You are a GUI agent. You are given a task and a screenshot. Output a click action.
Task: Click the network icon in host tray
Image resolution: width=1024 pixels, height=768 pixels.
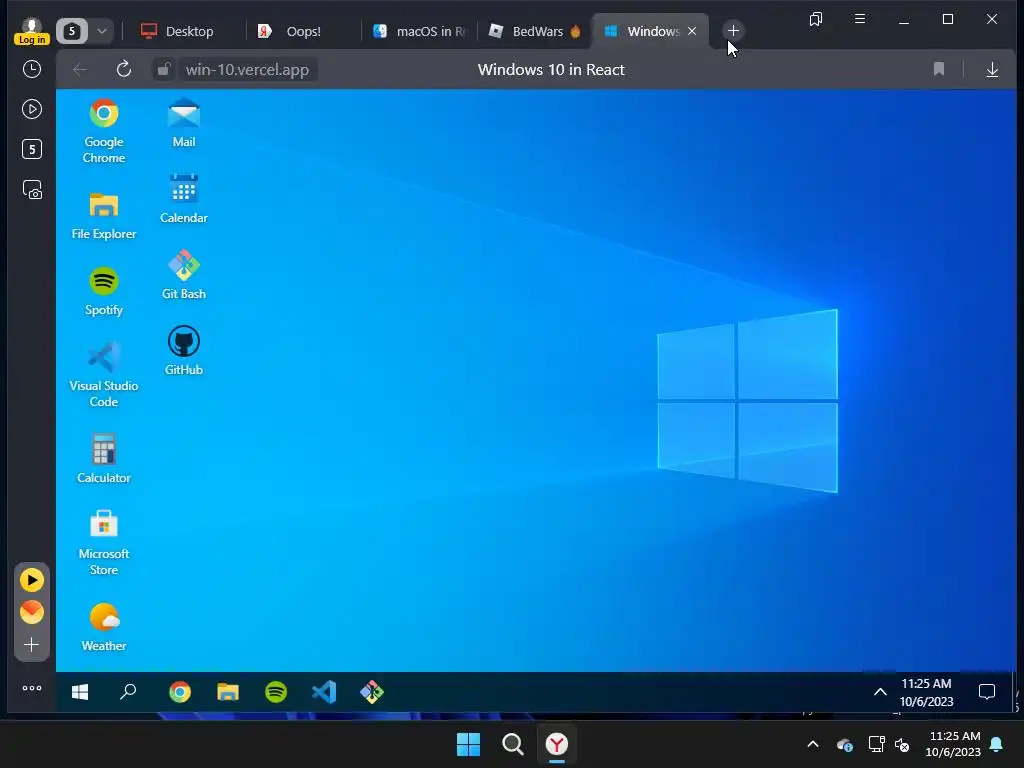pyautogui.click(x=876, y=744)
